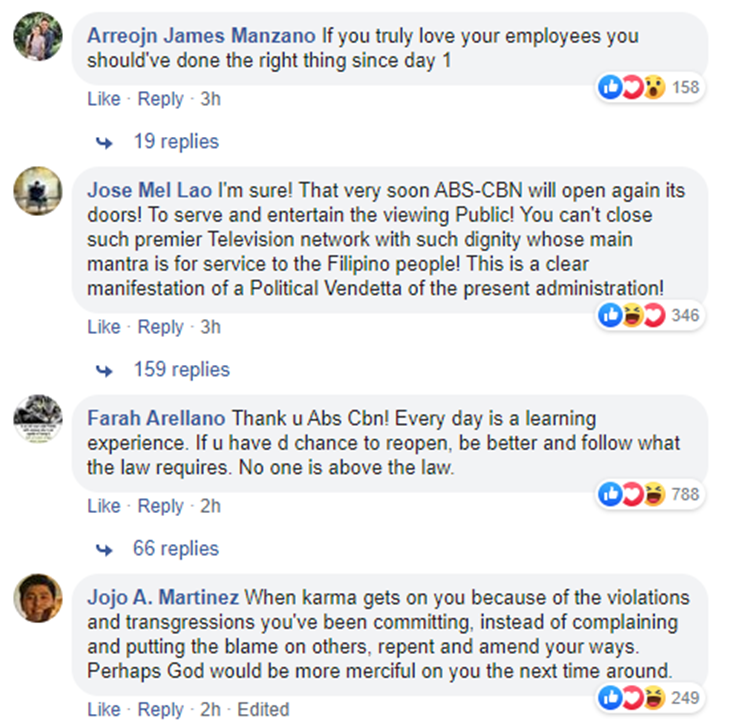Reply to Jojo A. Martinez's comment
Viewport: 750px width, 727px height.
160,710
